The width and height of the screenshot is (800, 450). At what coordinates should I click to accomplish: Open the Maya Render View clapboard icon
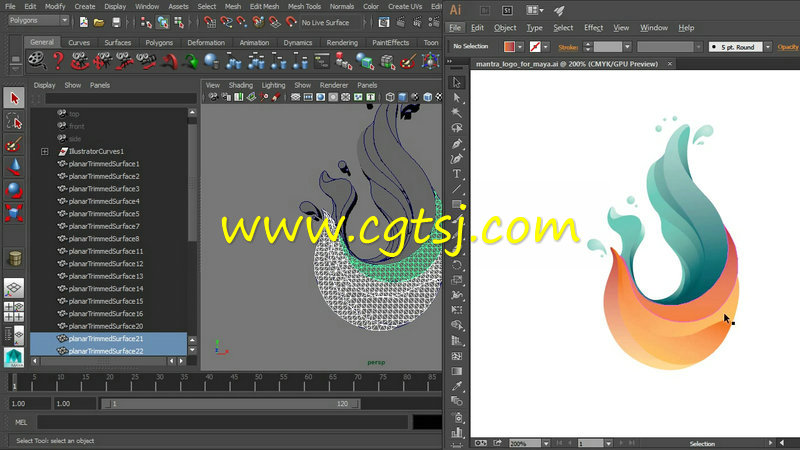point(384,22)
